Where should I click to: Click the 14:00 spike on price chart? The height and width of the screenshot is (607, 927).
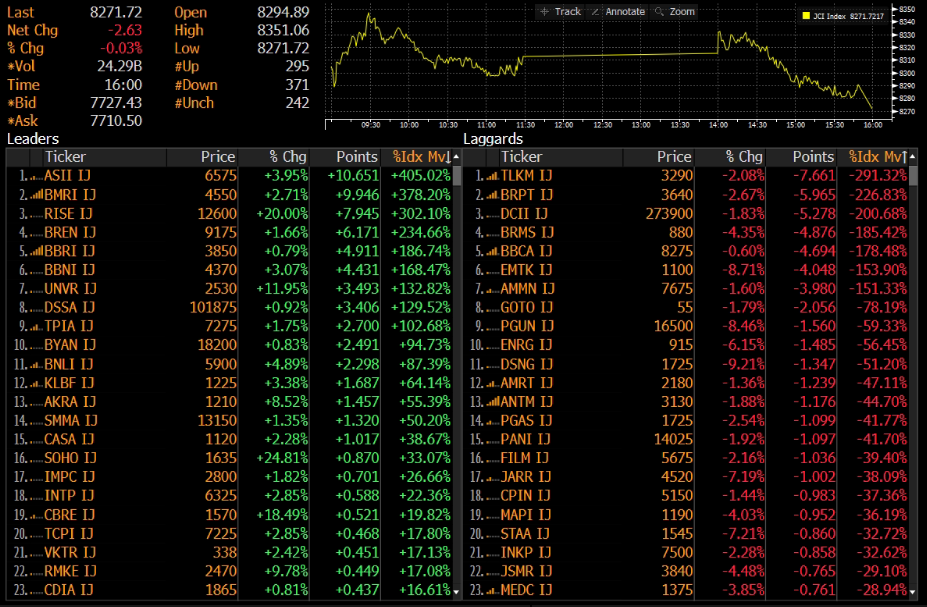(x=720, y=34)
